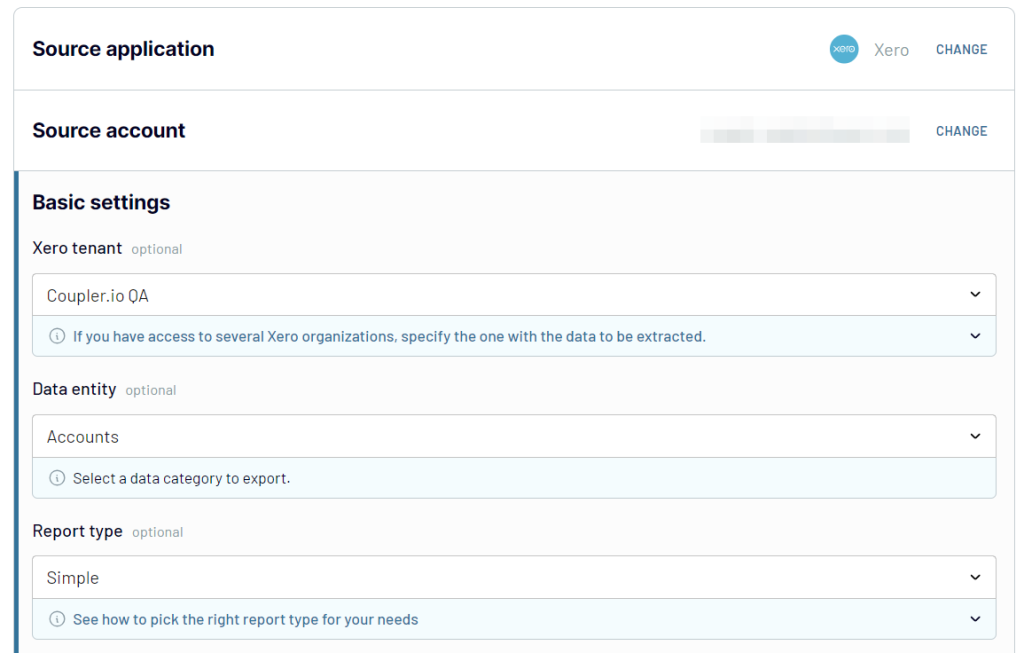Expand the Xero organizations hint chevron
This screenshot has width=1024, height=653.
point(975,336)
